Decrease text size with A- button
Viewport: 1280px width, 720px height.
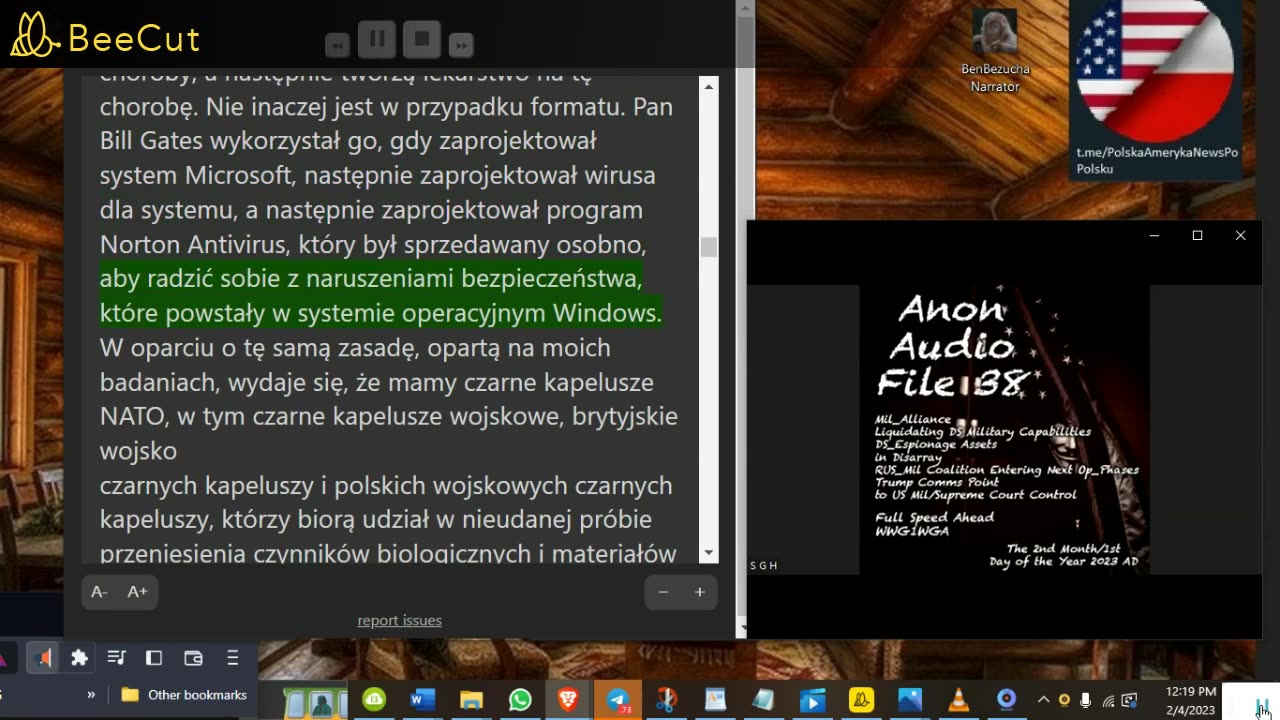(100, 592)
